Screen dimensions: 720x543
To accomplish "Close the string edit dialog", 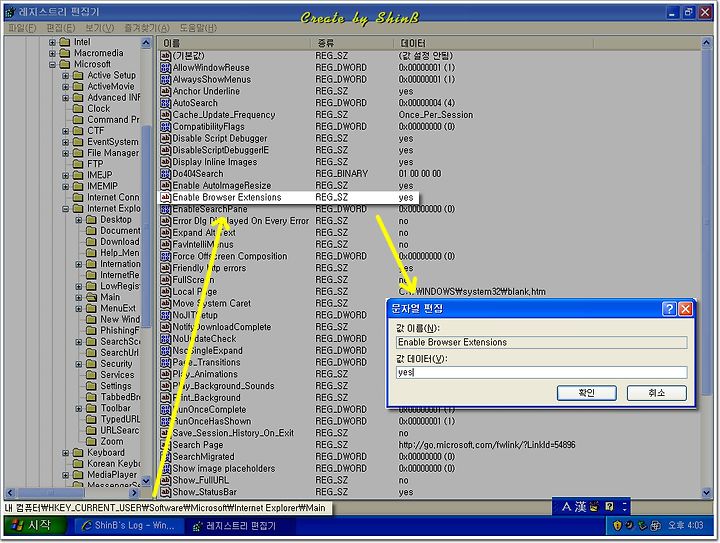I will [x=685, y=309].
